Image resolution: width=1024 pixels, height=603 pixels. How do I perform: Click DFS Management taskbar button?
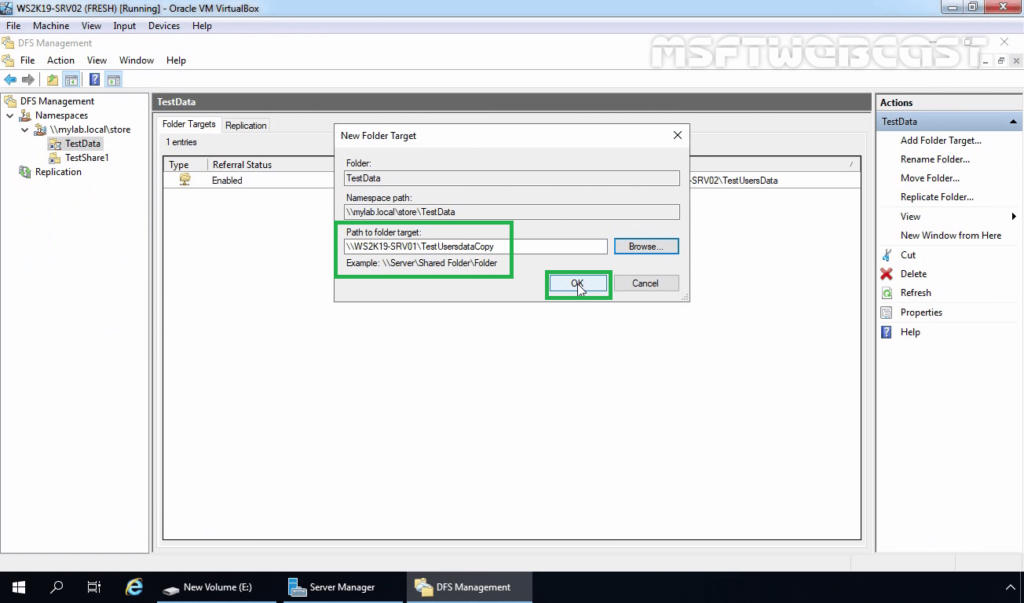pyautogui.click(x=470, y=587)
